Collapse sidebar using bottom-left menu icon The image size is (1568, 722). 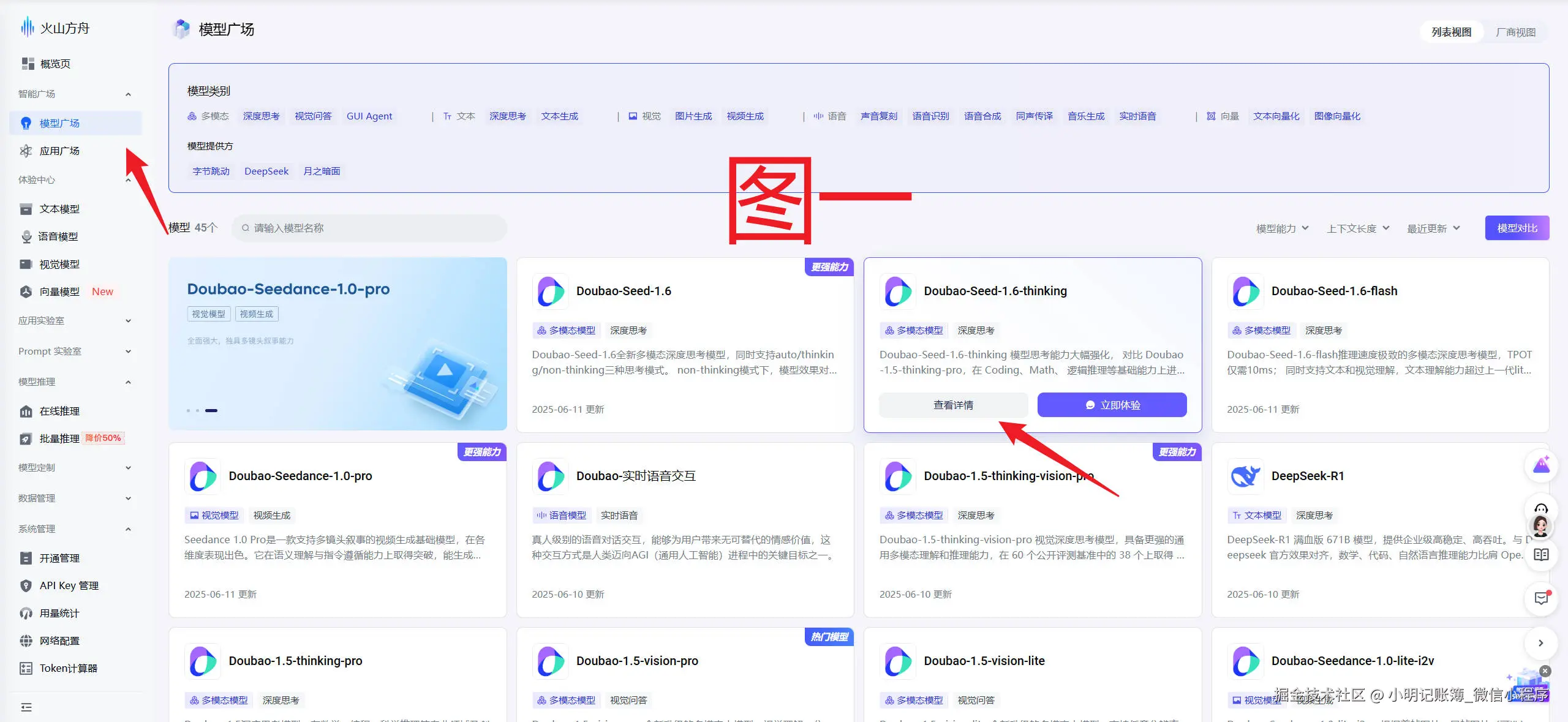[26, 707]
